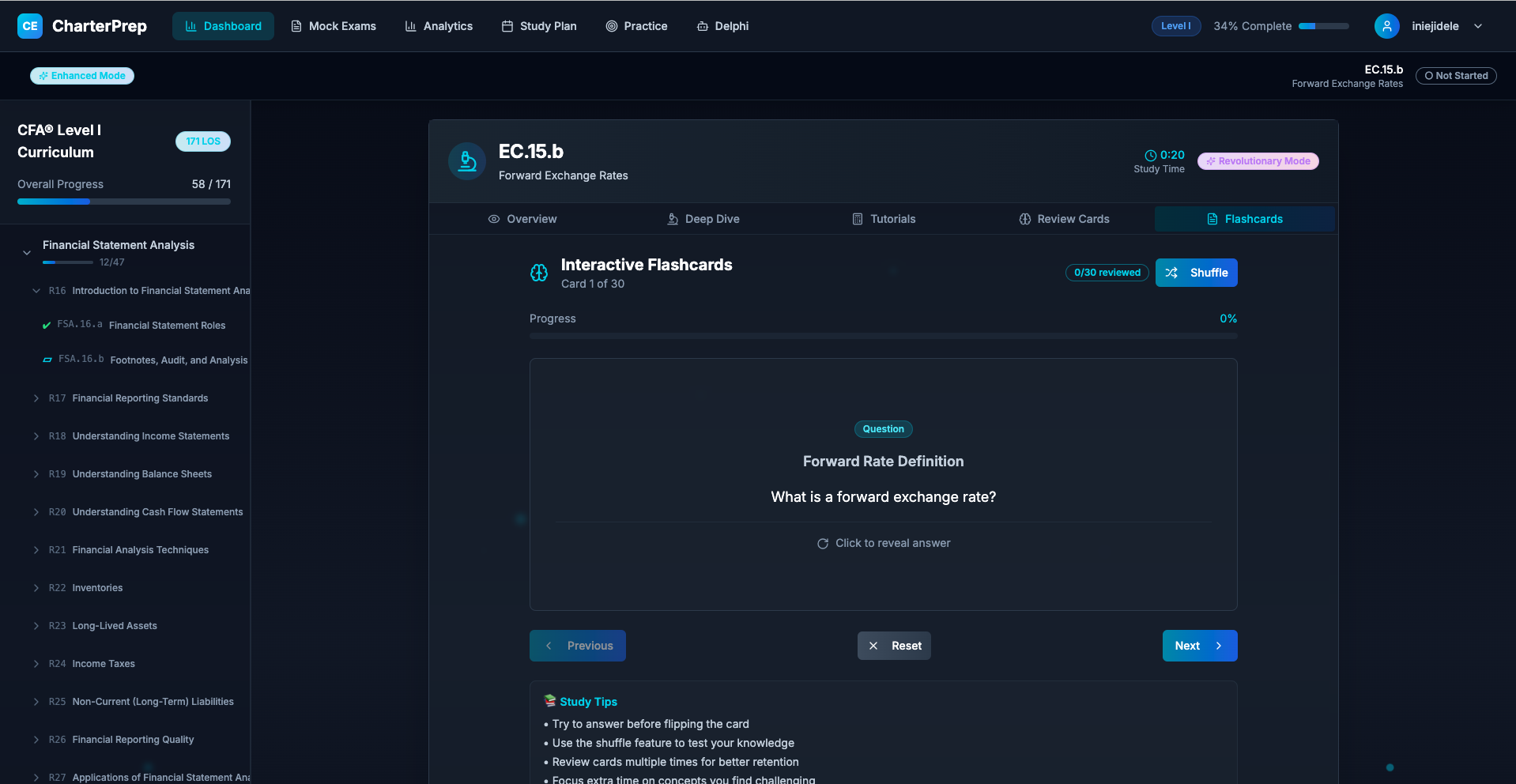This screenshot has width=1516, height=784.
Task: Click the reveal answer refresh icon
Action: click(x=823, y=544)
